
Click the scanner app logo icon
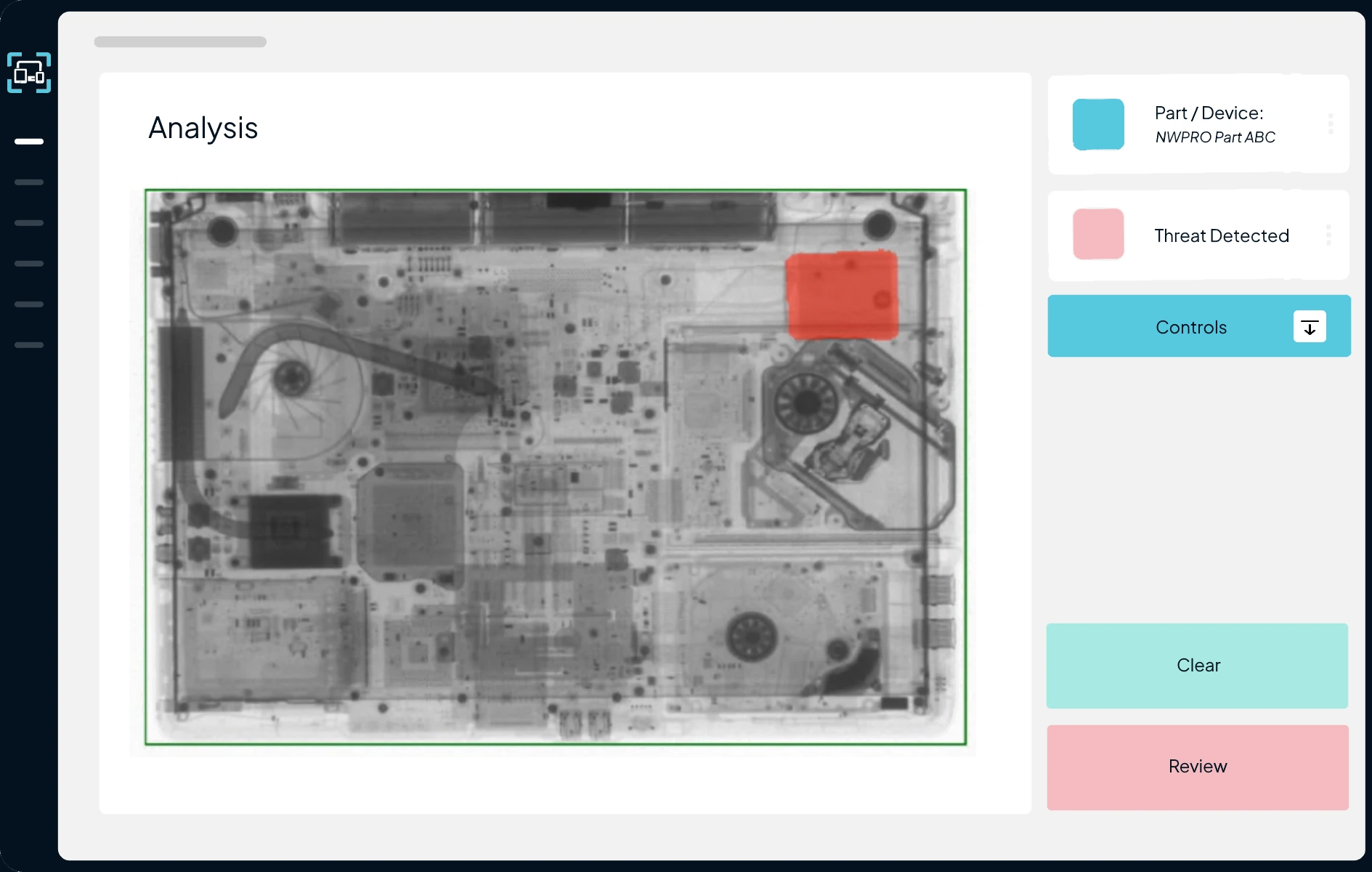[29, 73]
